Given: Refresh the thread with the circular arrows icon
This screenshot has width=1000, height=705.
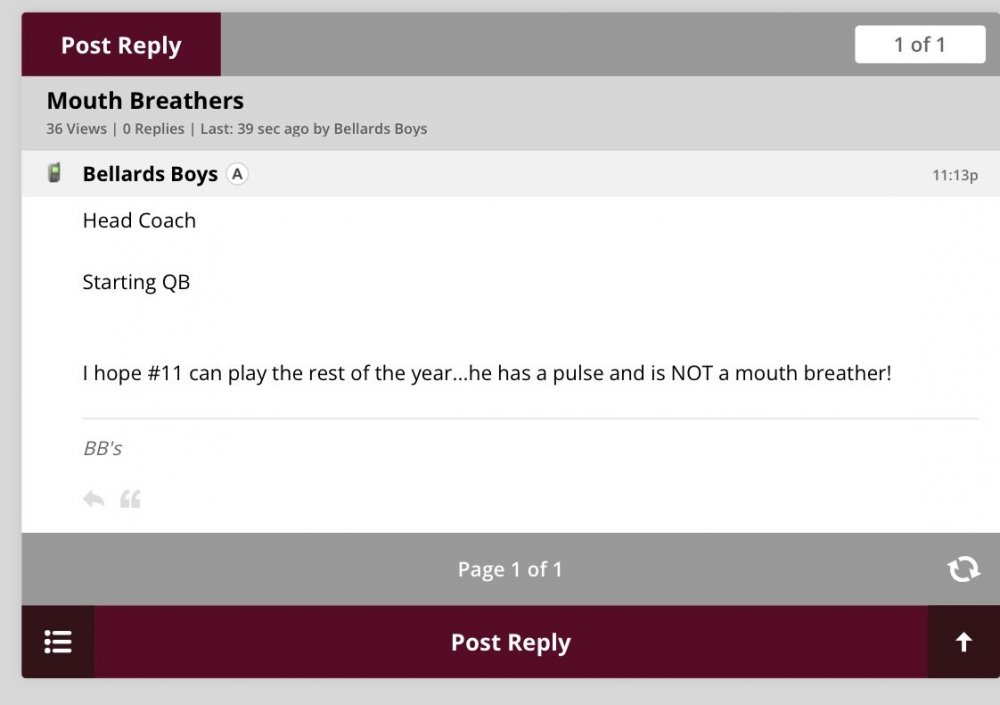Looking at the screenshot, I should point(963,569).
